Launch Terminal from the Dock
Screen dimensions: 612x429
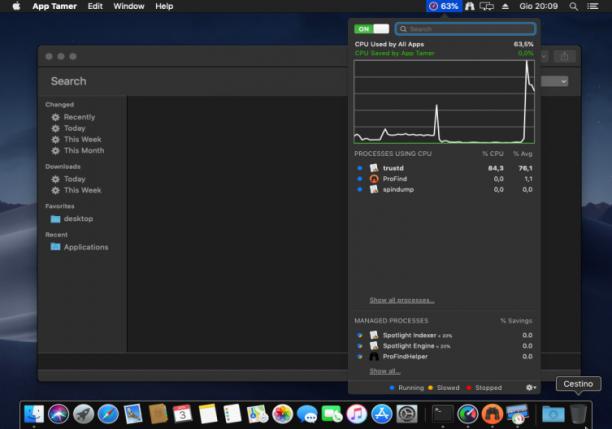click(443, 414)
